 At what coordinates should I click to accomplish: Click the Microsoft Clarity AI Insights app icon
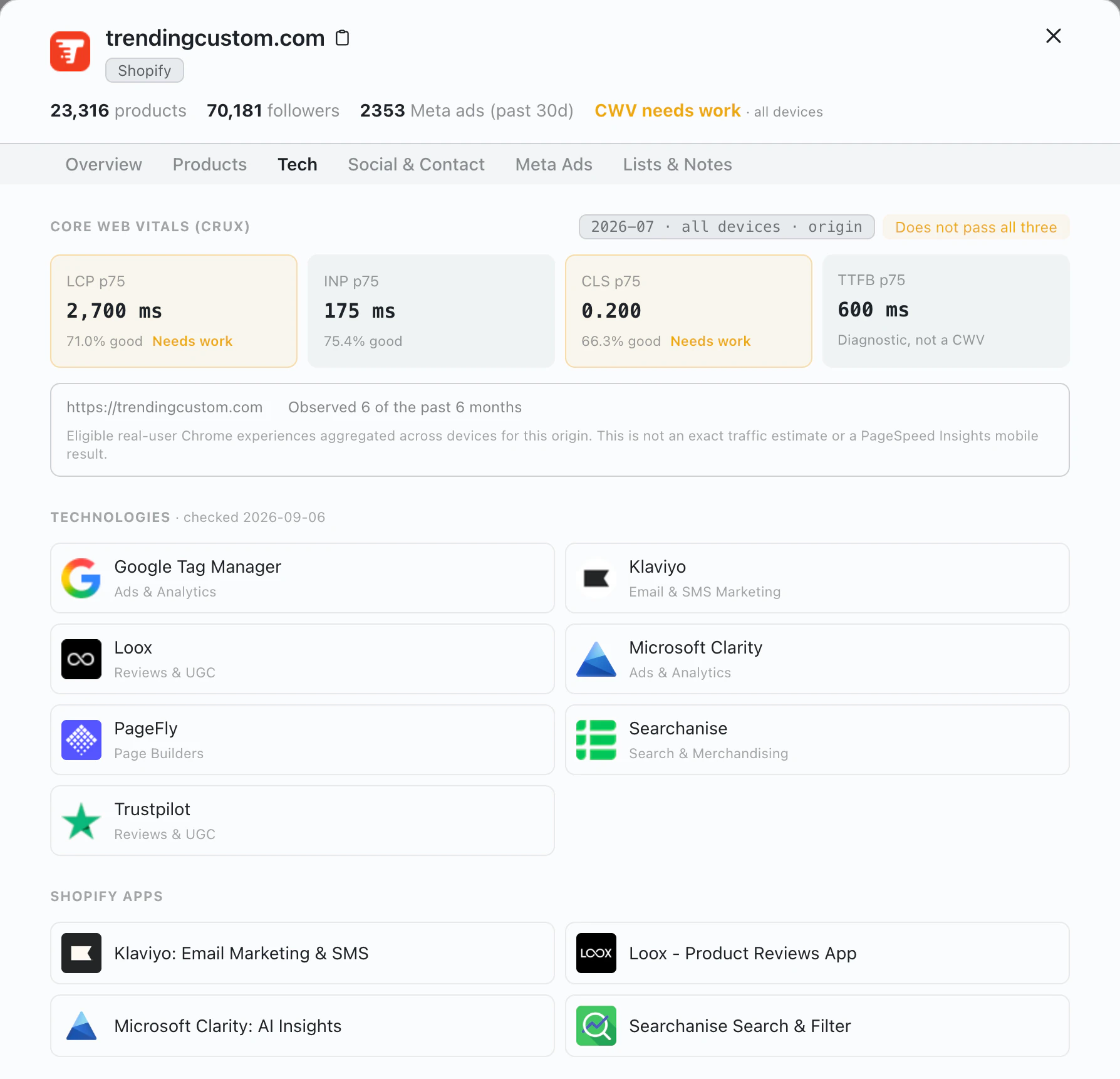(x=81, y=1025)
